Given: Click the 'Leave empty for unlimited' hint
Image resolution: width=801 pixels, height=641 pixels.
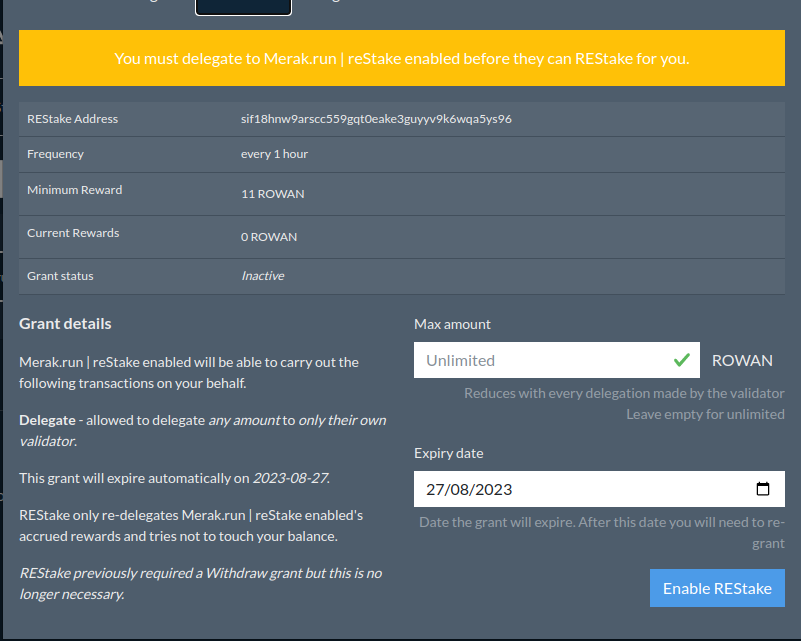Looking at the screenshot, I should (705, 414).
